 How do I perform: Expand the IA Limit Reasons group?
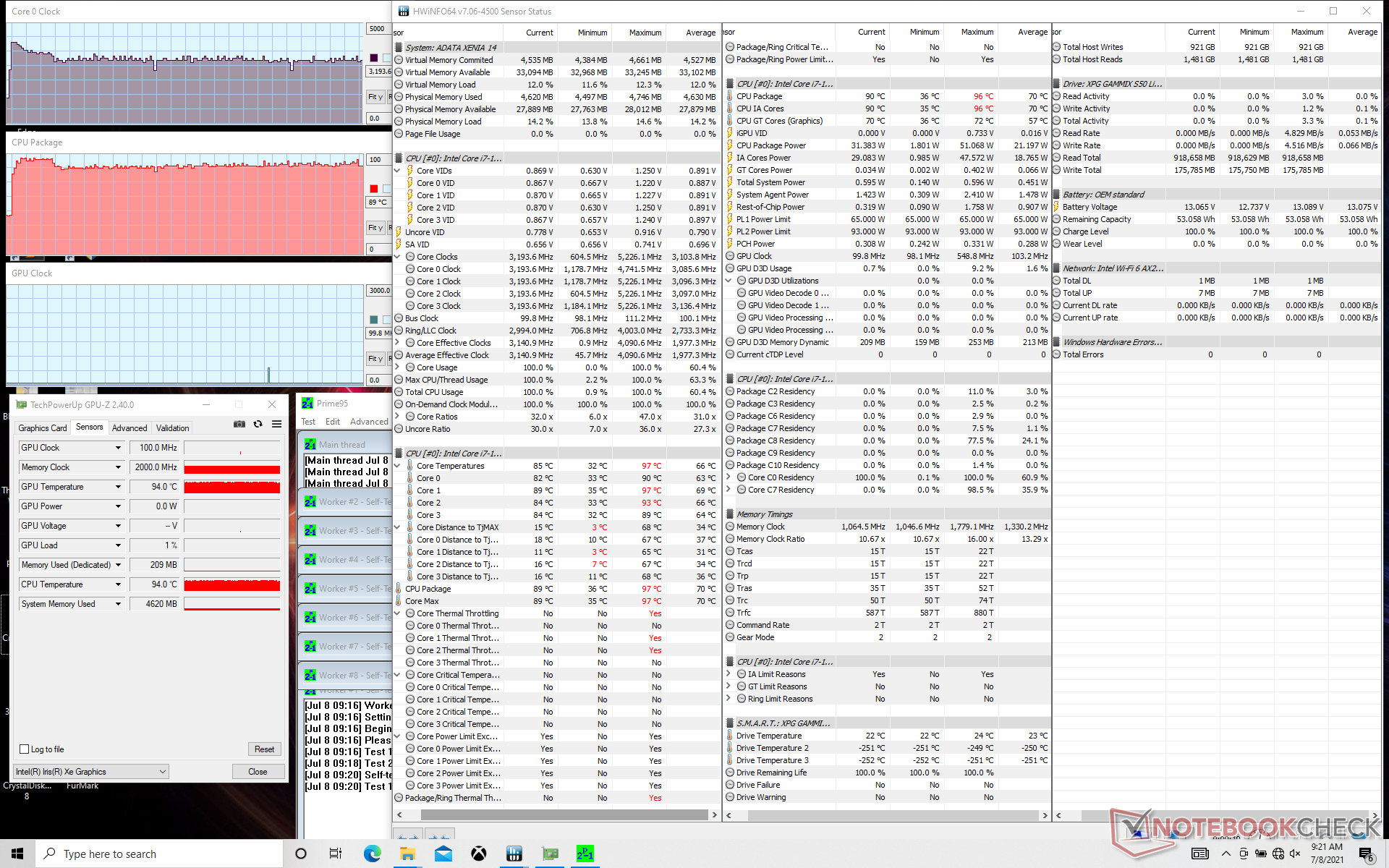[729, 674]
